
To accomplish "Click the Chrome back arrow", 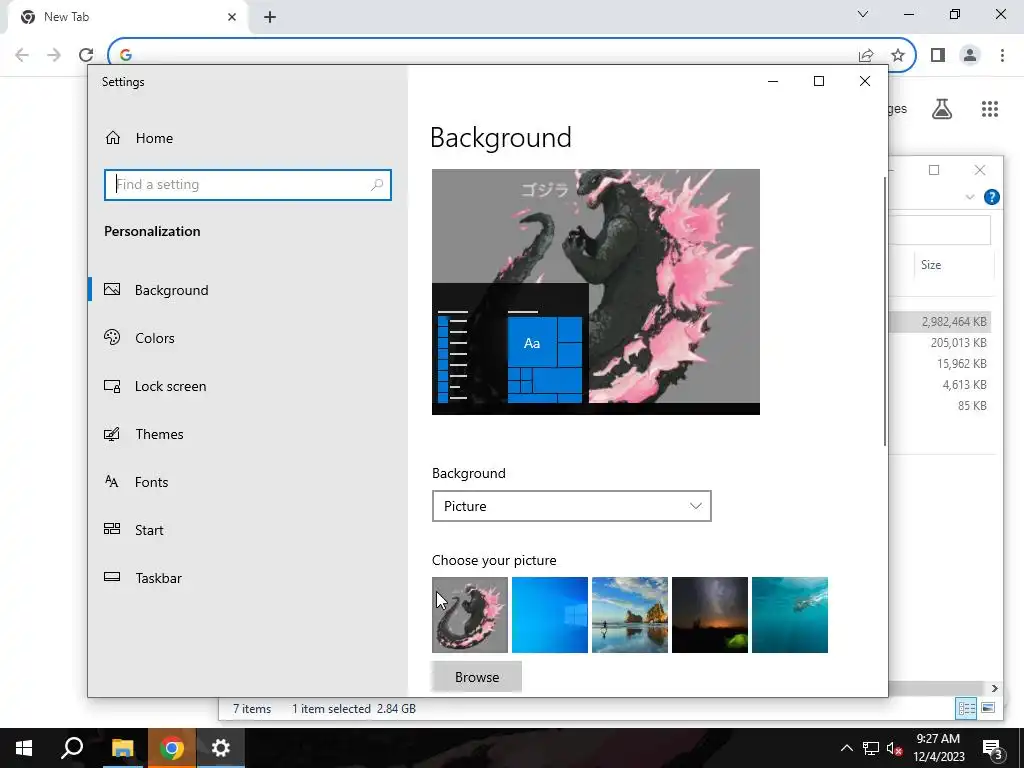I will tap(22, 55).
